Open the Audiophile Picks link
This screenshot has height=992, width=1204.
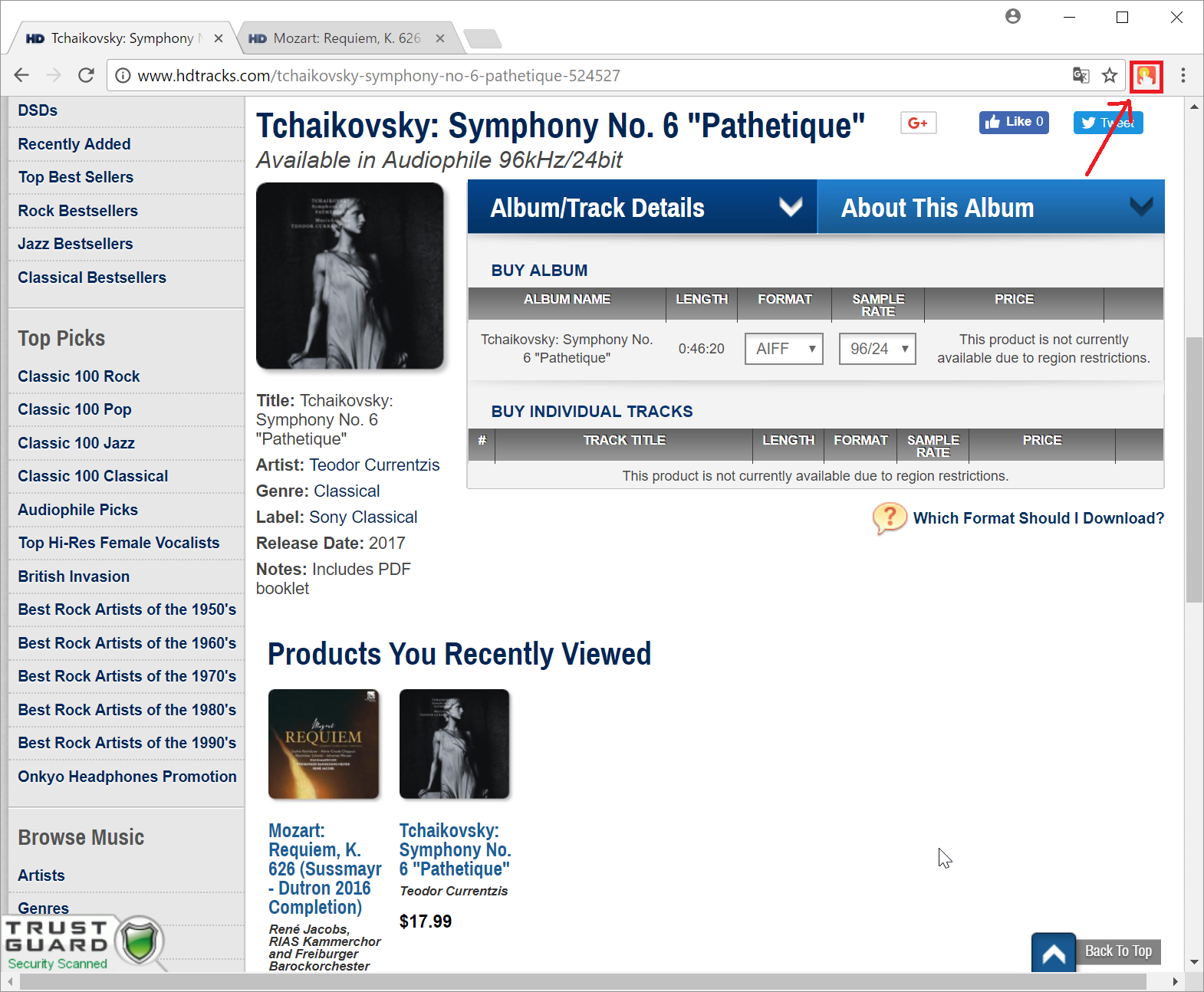(78, 510)
